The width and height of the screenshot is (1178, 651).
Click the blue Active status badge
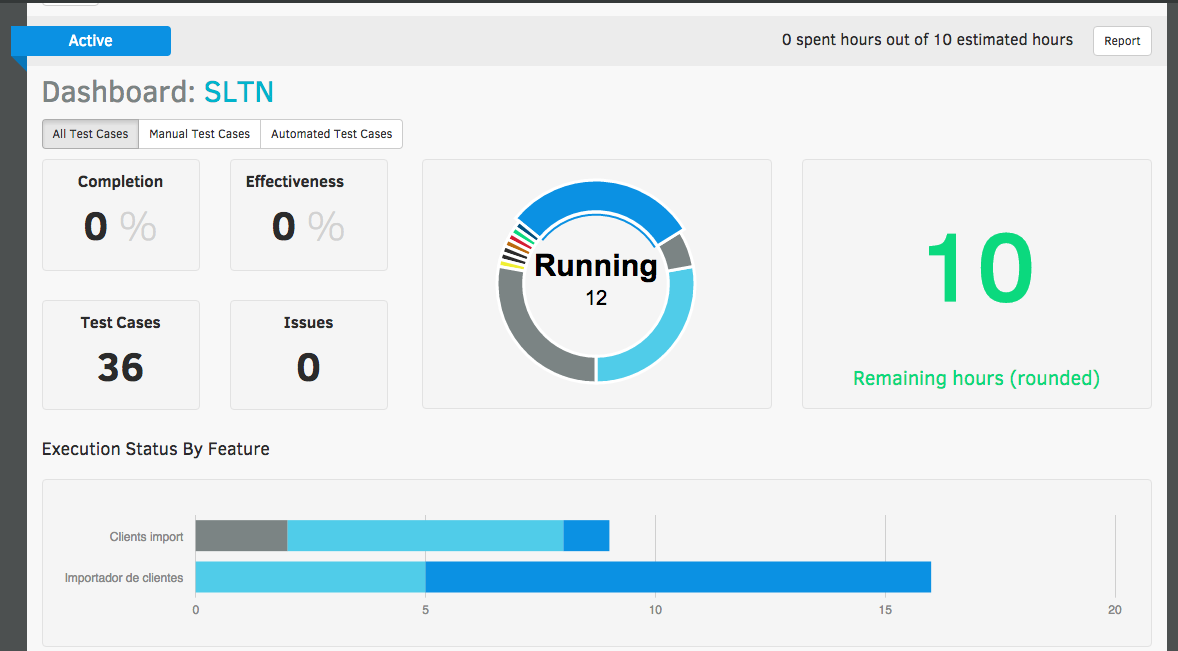click(91, 41)
